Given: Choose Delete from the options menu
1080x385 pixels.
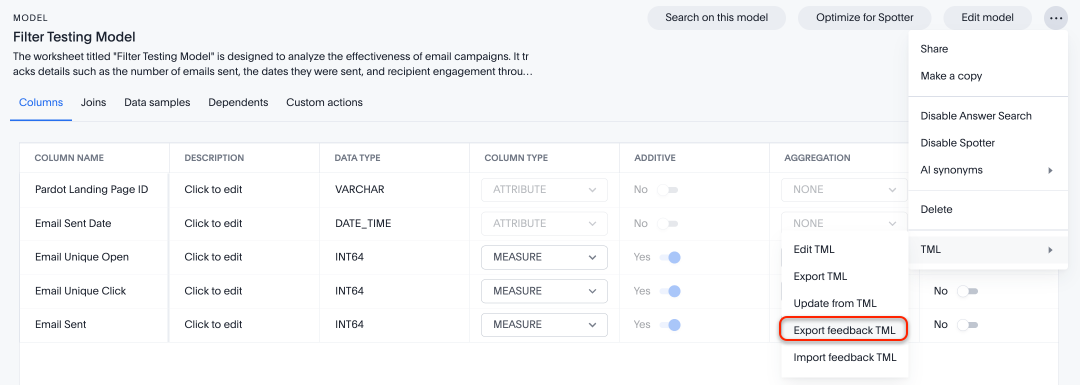Looking at the screenshot, I should click(988, 209).
